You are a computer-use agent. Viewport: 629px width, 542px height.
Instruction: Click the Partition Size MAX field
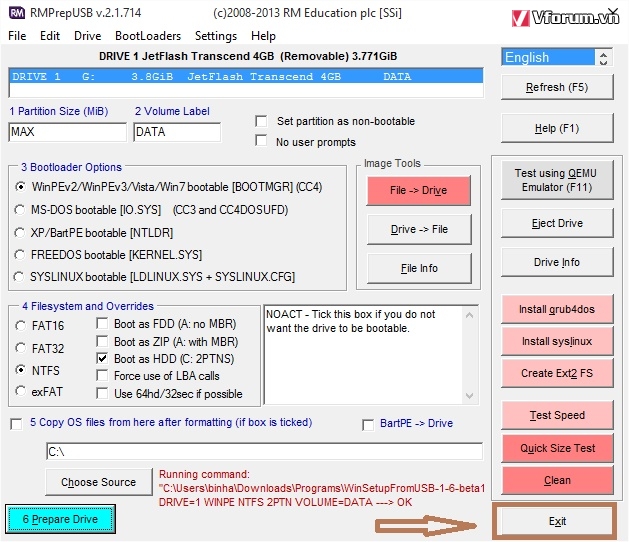[x=67, y=132]
